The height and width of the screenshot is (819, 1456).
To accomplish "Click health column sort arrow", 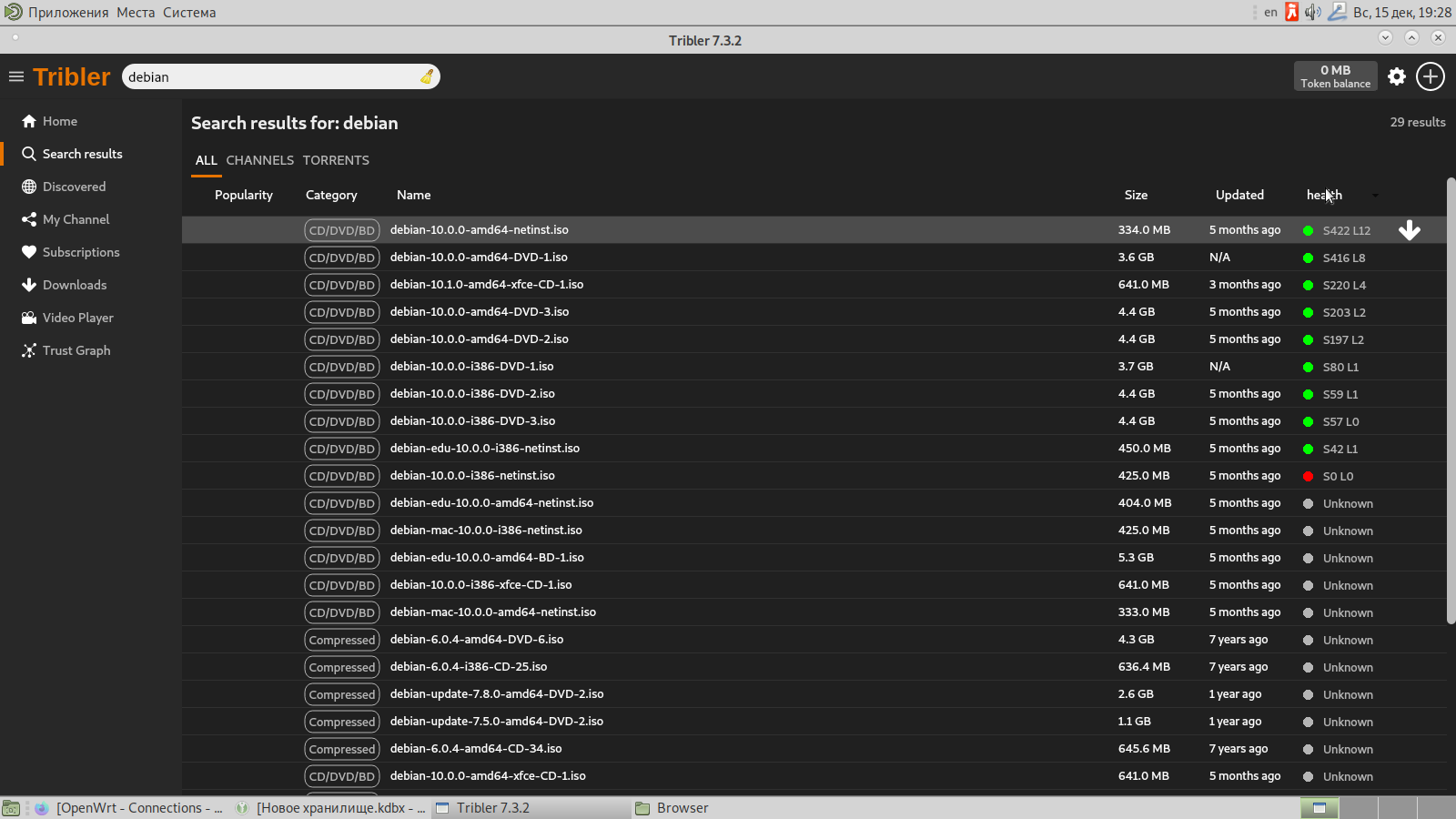I will tap(1375, 195).
